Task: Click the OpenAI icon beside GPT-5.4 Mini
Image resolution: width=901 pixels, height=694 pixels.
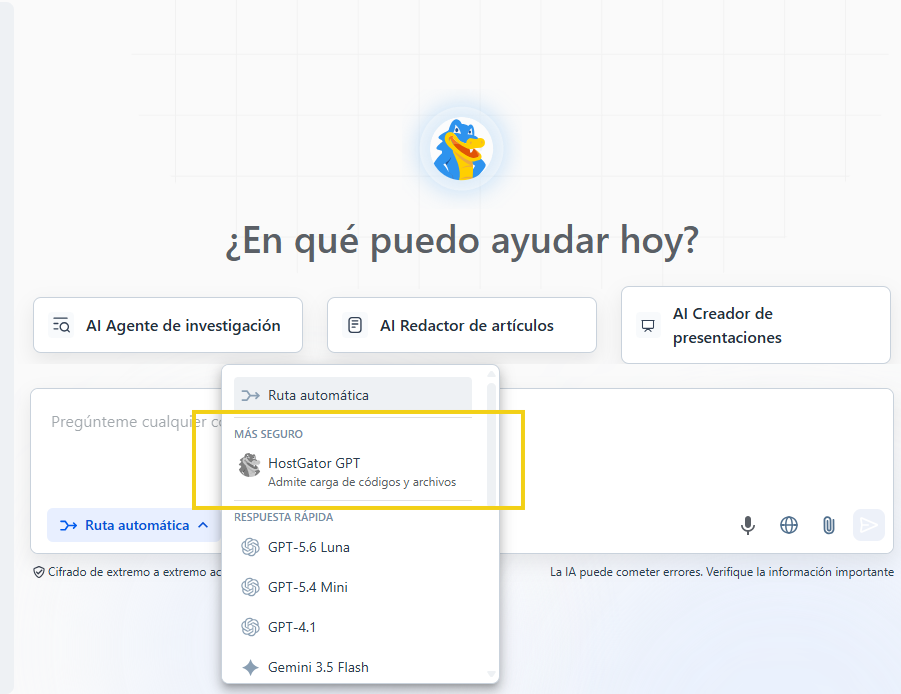Action: coord(250,587)
